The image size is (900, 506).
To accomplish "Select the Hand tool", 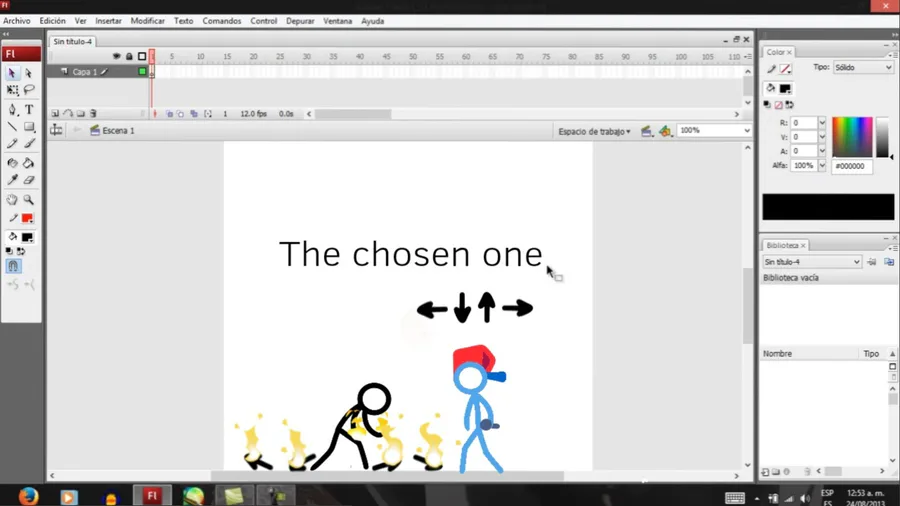I will coord(12,200).
